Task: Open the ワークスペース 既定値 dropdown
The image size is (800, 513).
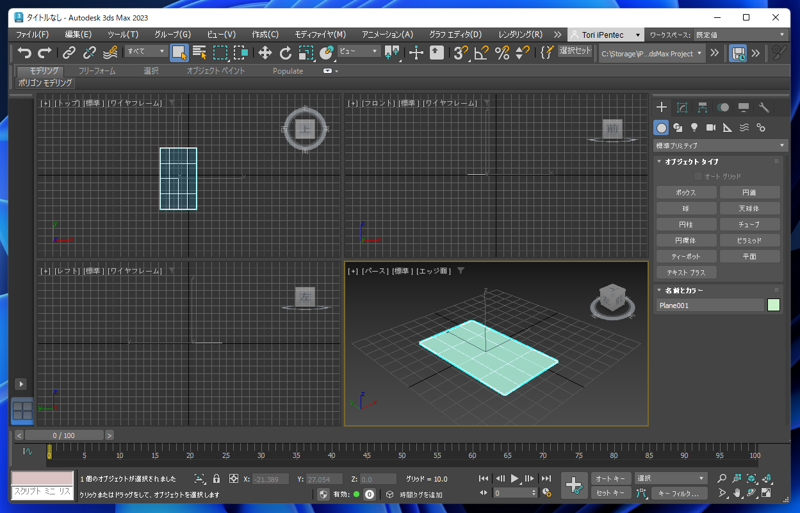Action: tap(740, 35)
